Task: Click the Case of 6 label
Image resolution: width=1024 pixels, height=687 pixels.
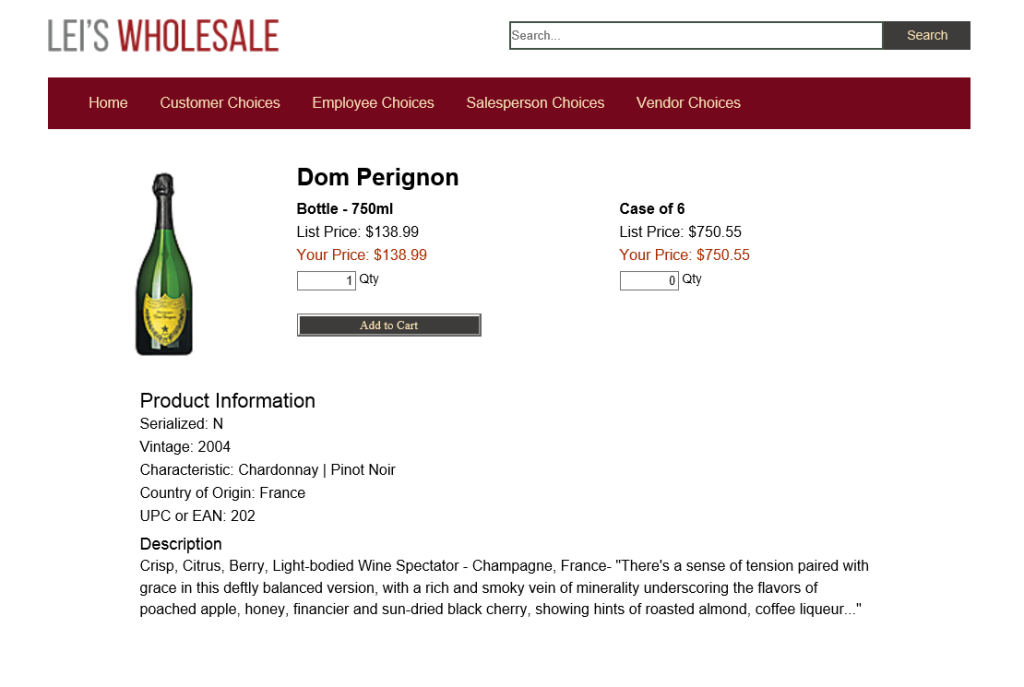Action: click(x=652, y=209)
